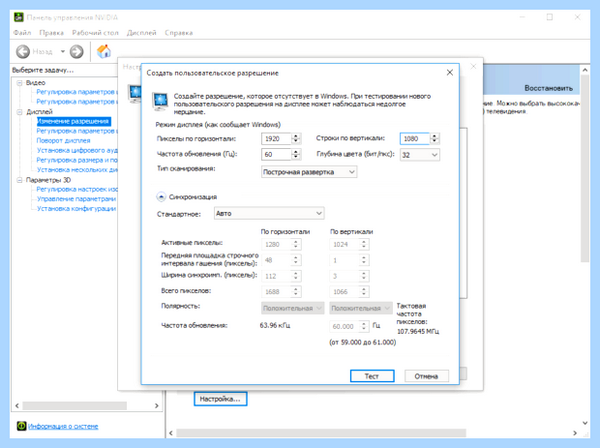Image resolution: width=600 pixels, height=448 pixels.
Task: Select Поворот дисплея in the task tree
Action: coord(63,140)
